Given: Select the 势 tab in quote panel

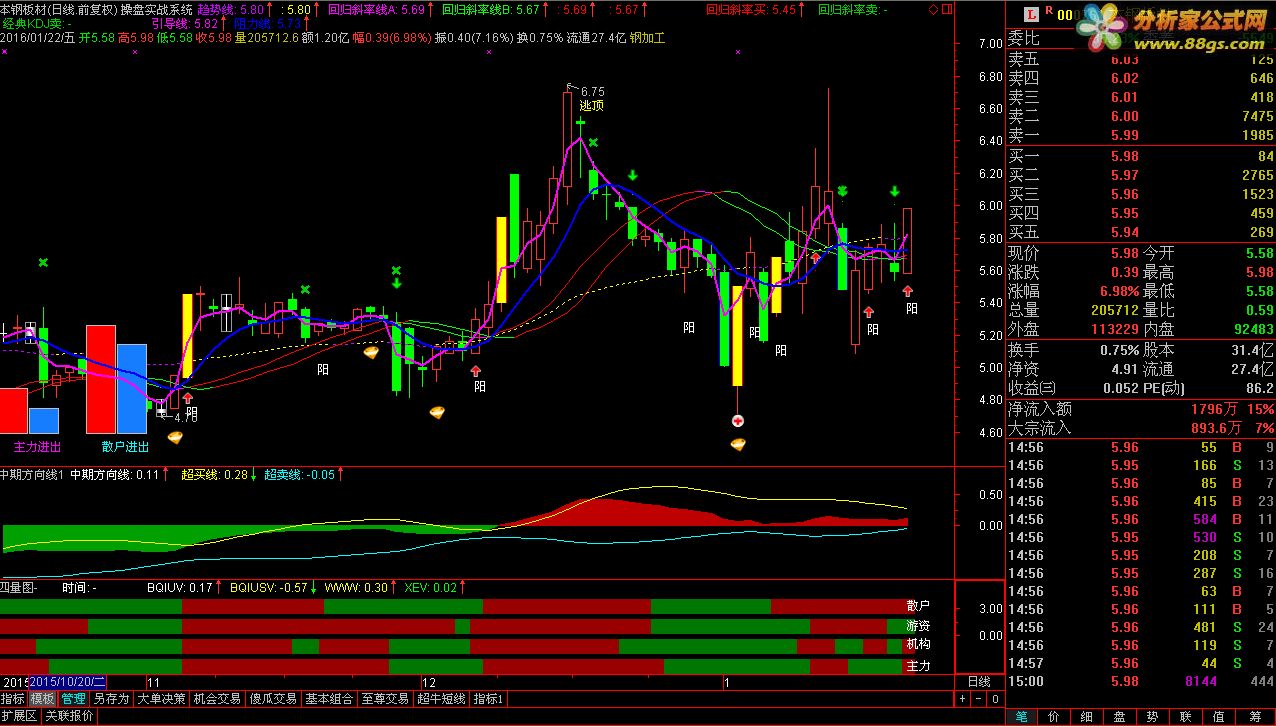Looking at the screenshot, I should click(1152, 716).
